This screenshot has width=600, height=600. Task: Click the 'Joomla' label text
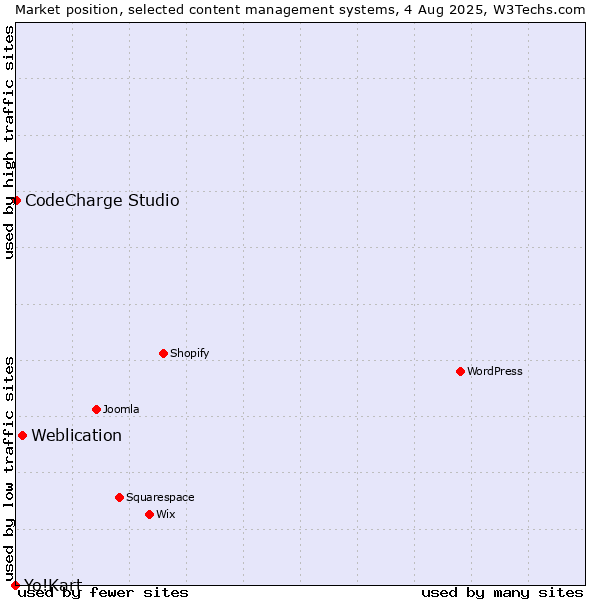pos(121,409)
